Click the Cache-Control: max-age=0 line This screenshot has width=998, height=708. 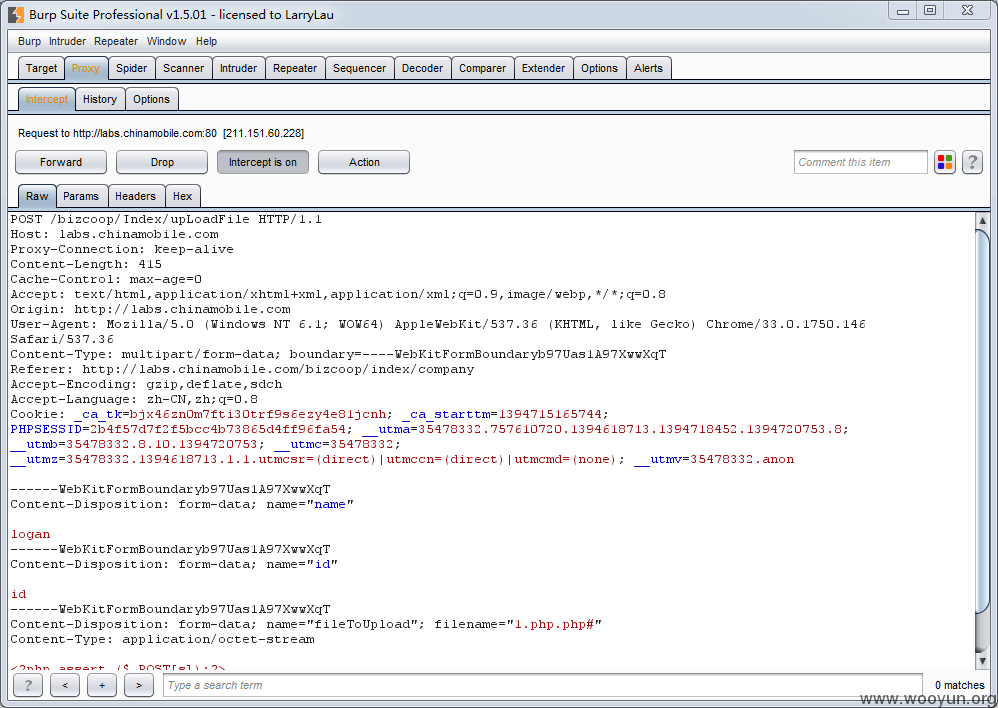click(x=106, y=280)
